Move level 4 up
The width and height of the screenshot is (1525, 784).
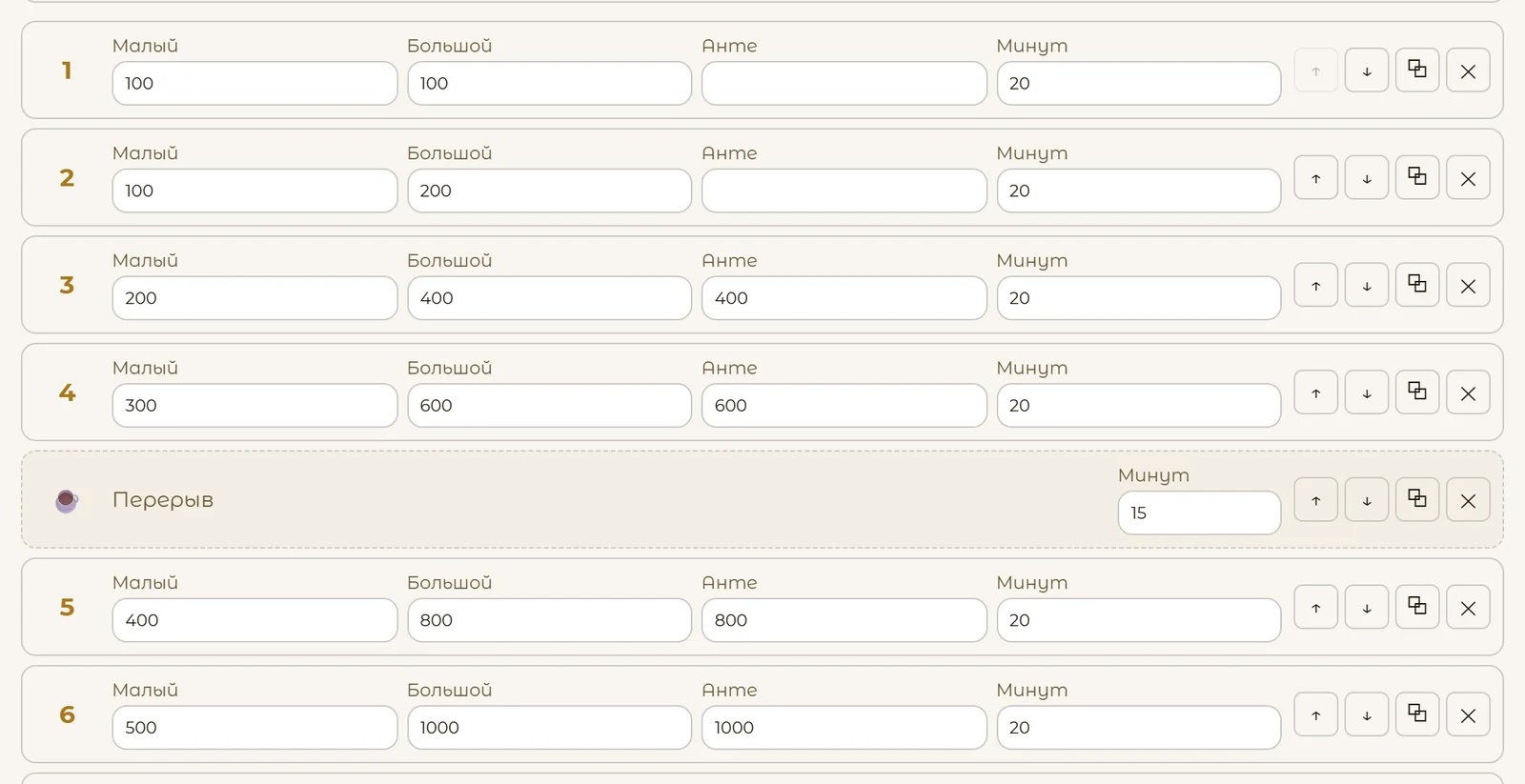[x=1316, y=392]
